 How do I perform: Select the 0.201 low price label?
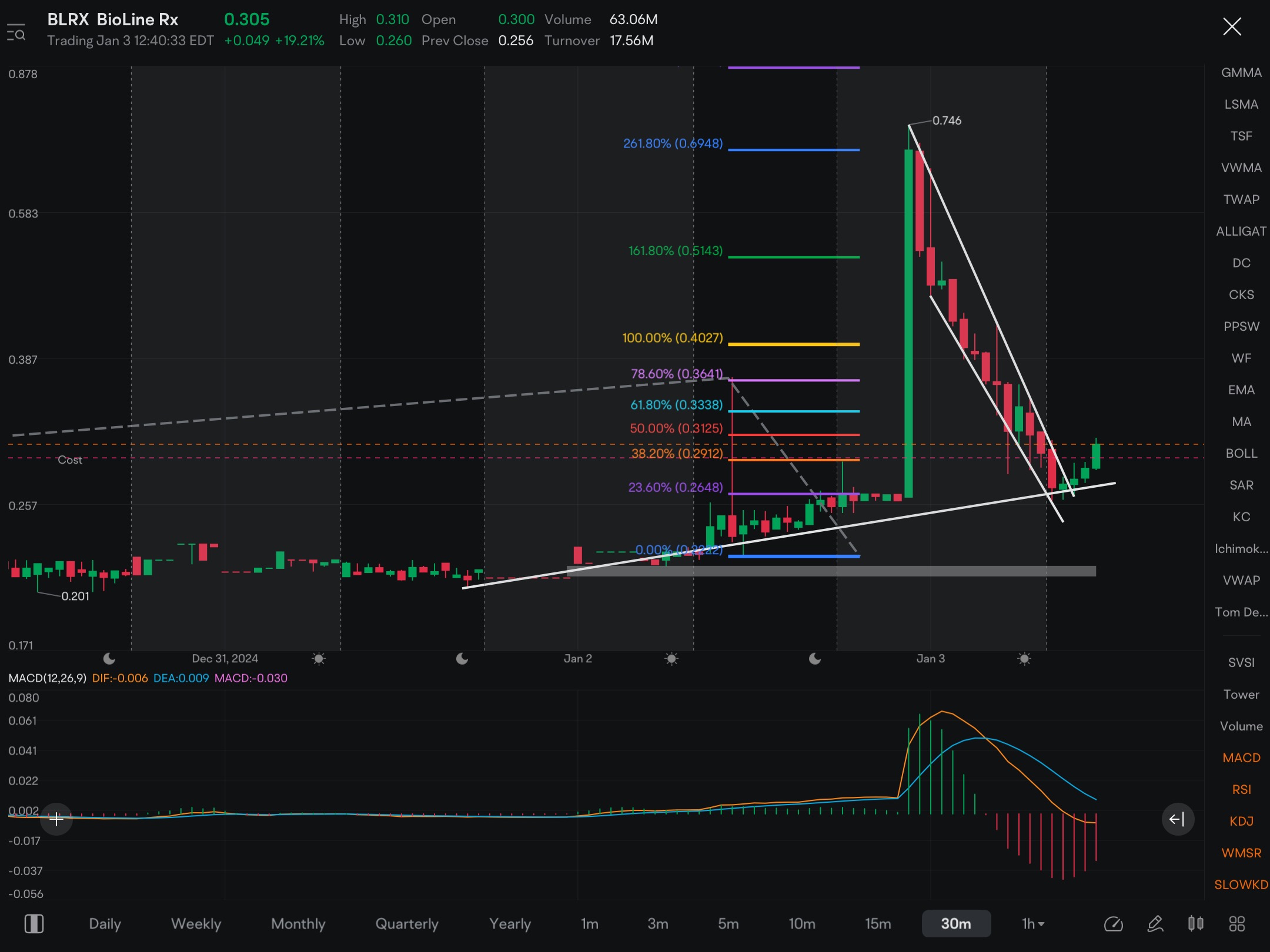75,596
